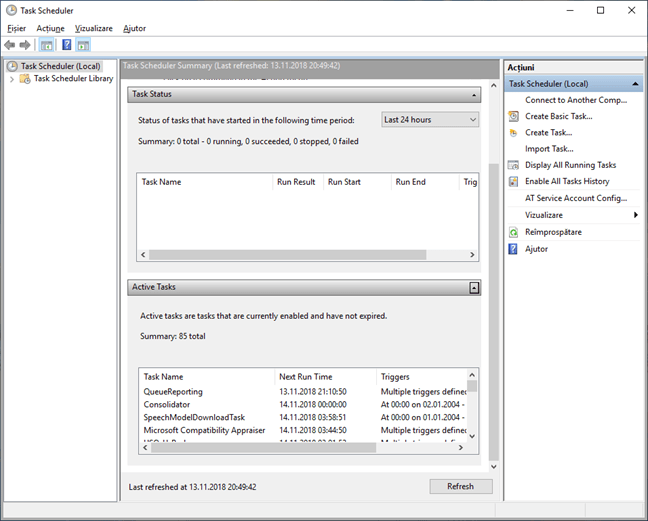
Task: Click the Display All Running Tasks icon
Action: 513,165
